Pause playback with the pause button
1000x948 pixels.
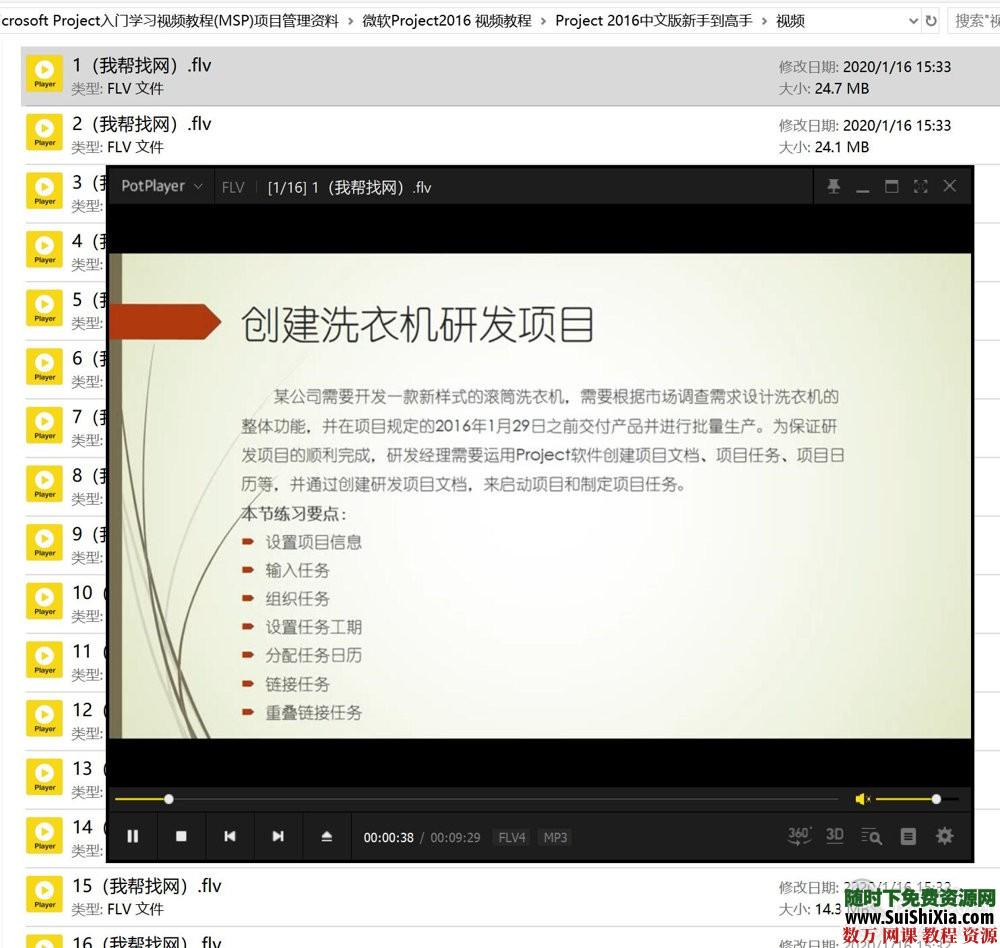[133, 836]
